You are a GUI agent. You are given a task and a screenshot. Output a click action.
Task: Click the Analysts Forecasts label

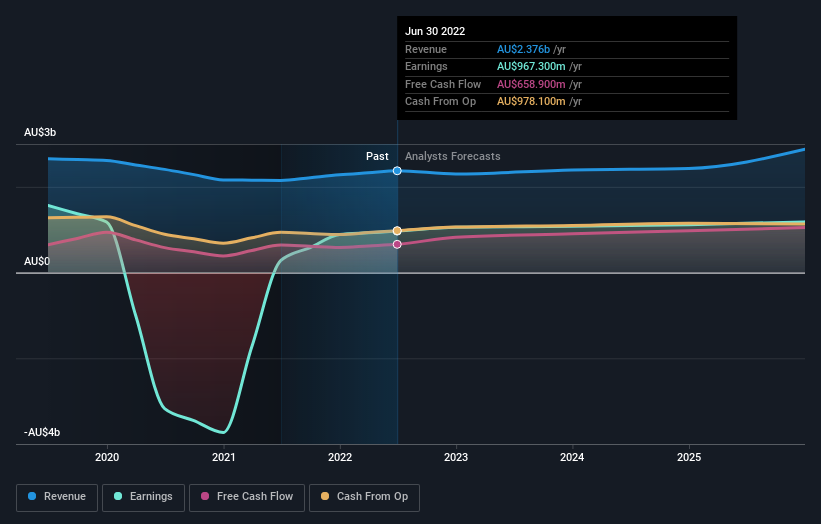coord(452,156)
